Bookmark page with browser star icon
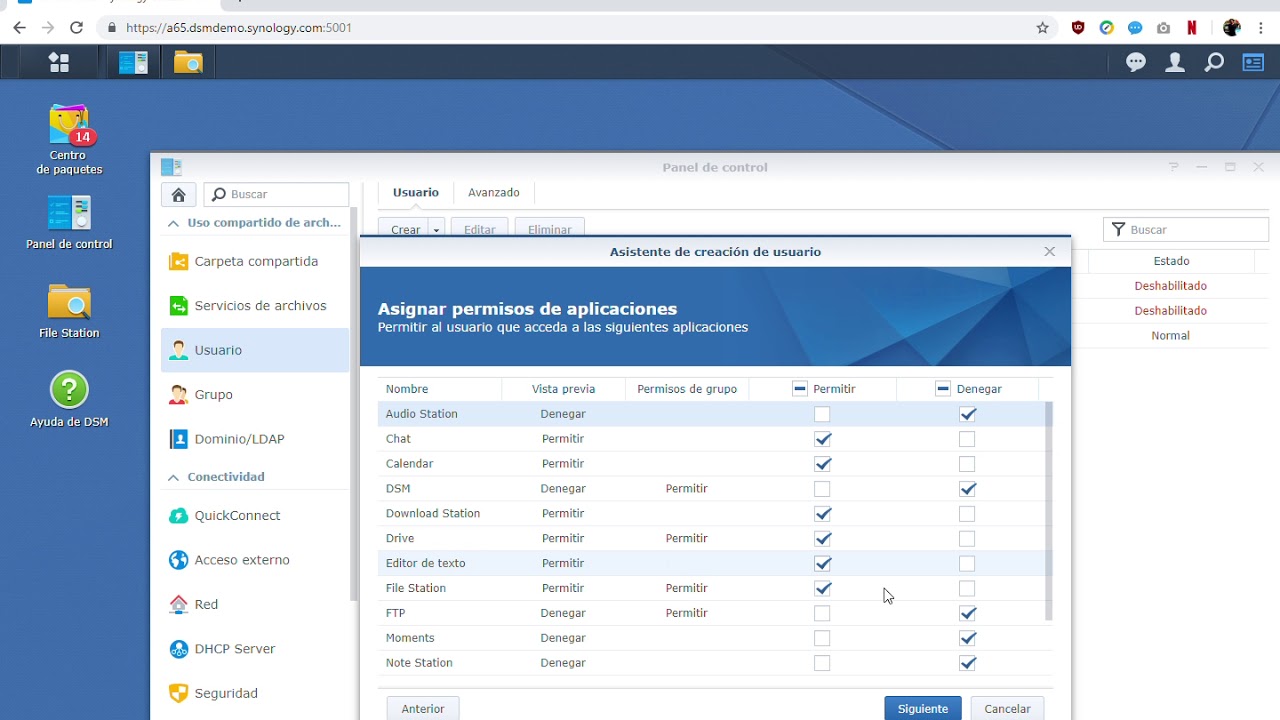Screen dimensions: 1280x720 (1042, 28)
